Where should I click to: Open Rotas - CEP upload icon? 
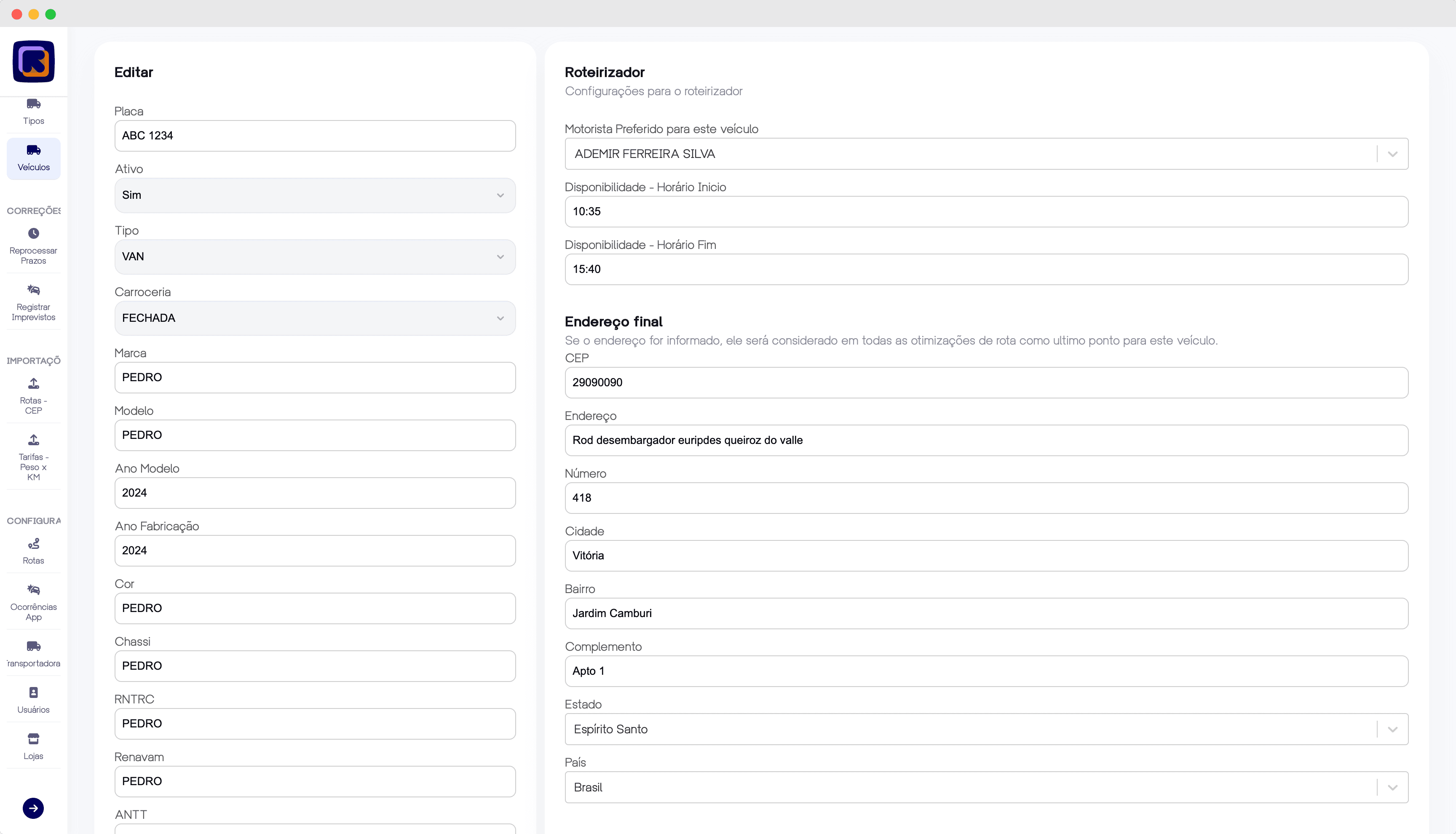click(33, 384)
